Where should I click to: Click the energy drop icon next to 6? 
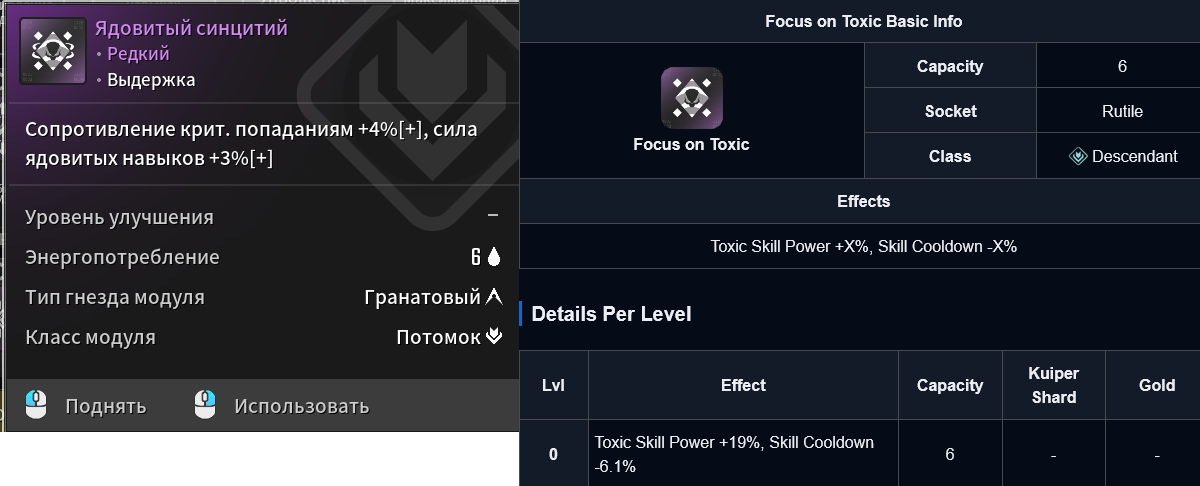pyautogui.click(x=493, y=257)
